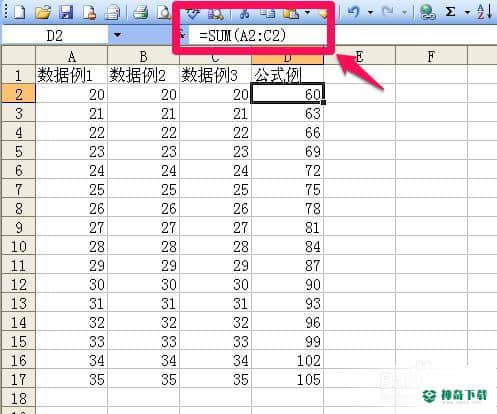The height and width of the screenshot is (414, 497).
Task: Expand the Paste options dropdown arrow
Action: [x=307, y=13]
